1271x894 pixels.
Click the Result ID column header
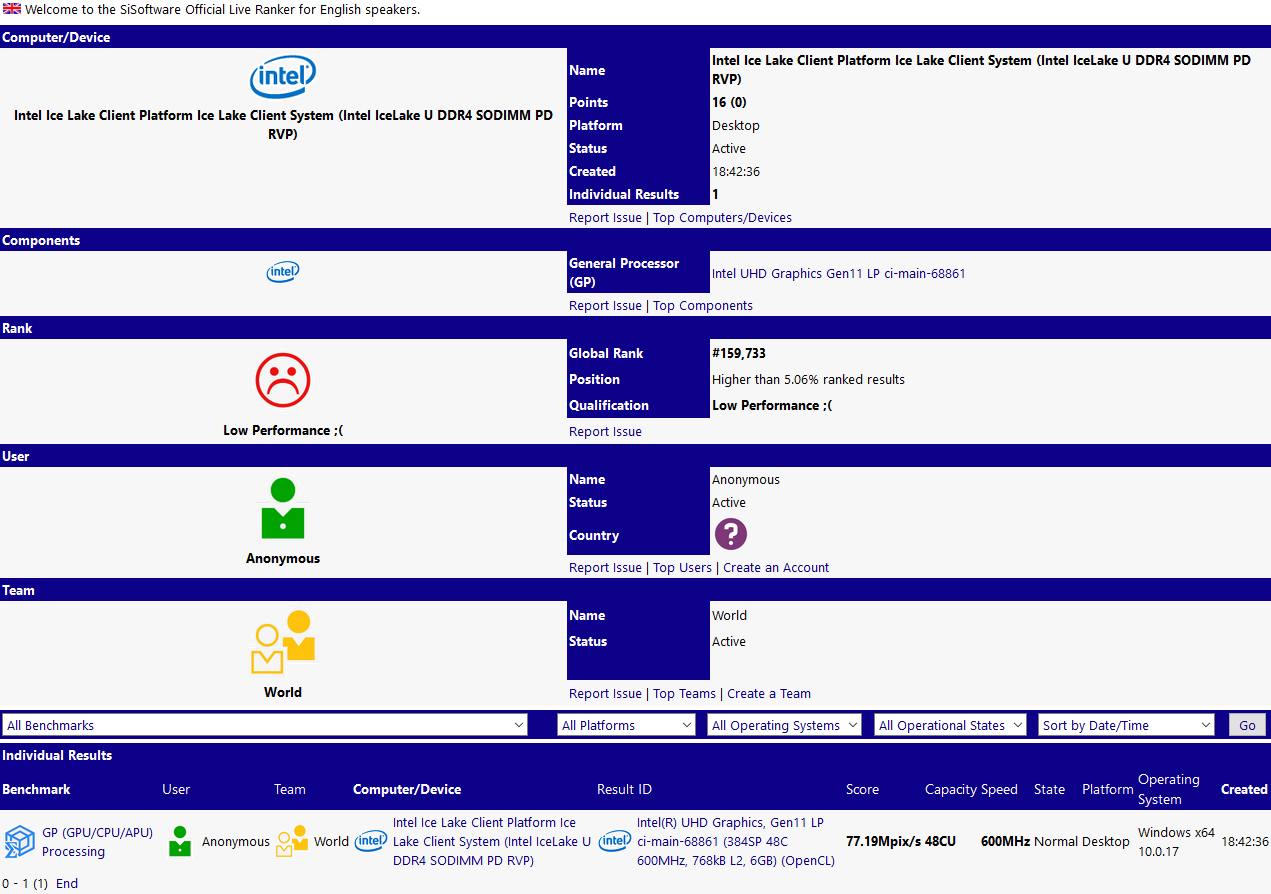click(x=624, y=789)
